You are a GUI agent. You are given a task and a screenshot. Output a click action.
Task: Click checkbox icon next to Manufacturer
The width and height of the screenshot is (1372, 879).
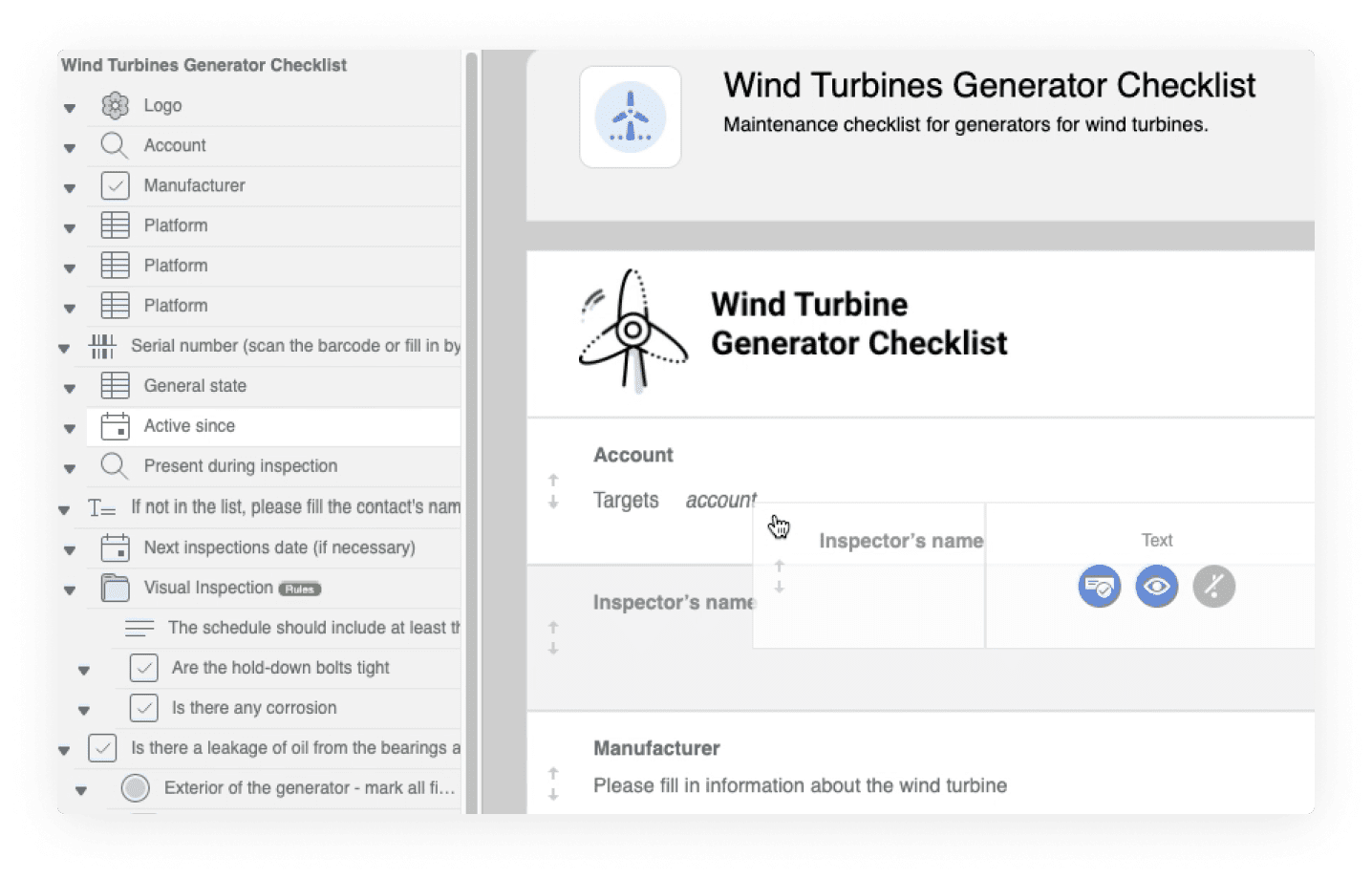115,185
